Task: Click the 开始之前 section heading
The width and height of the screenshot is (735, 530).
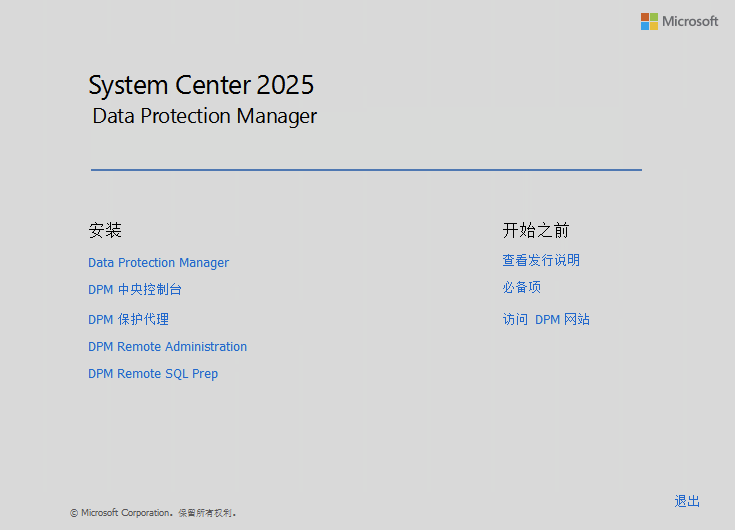Action: [536, 230]
